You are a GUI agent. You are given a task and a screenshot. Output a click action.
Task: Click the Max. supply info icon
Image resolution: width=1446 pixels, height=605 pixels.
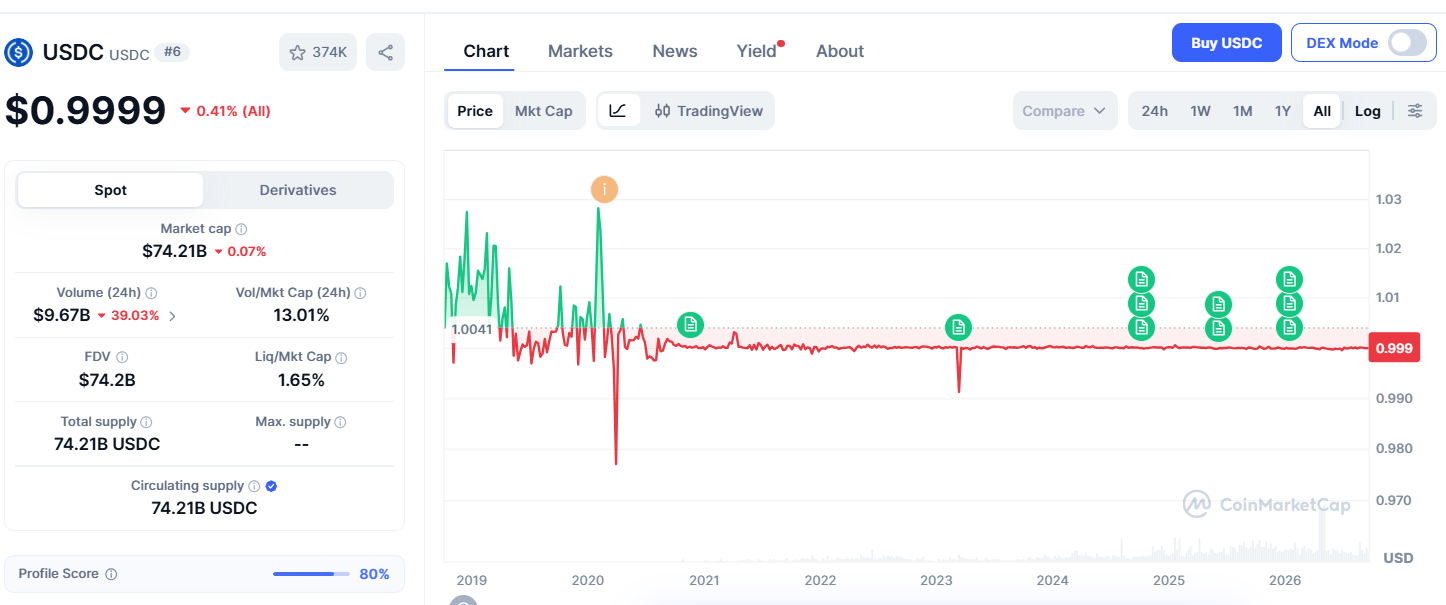tap(341, 422)
